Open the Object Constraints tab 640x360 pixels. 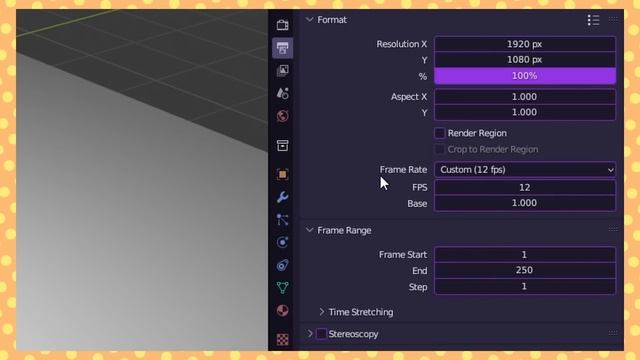click(x=282, y=265)
